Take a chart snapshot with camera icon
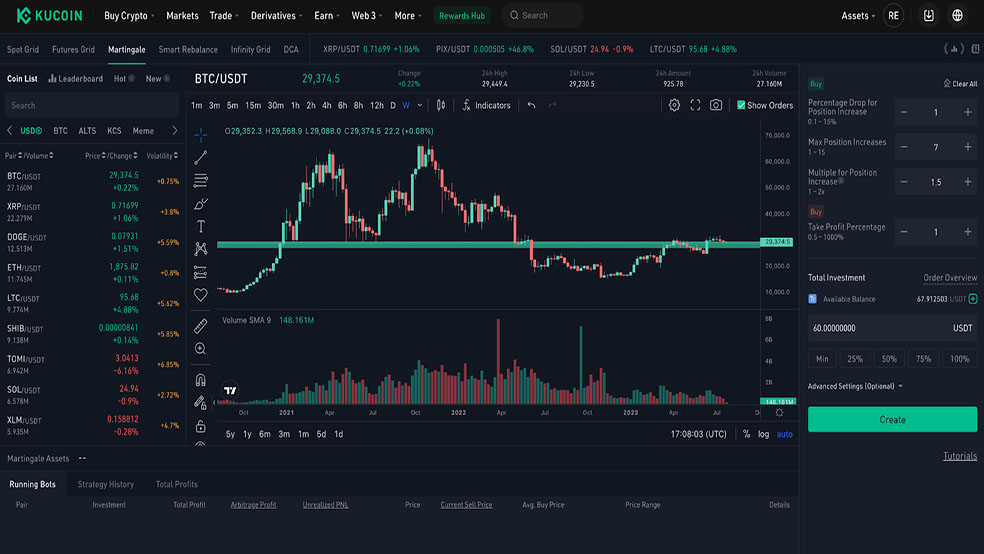This screenshot has height=554, width=984. [716, 105]
